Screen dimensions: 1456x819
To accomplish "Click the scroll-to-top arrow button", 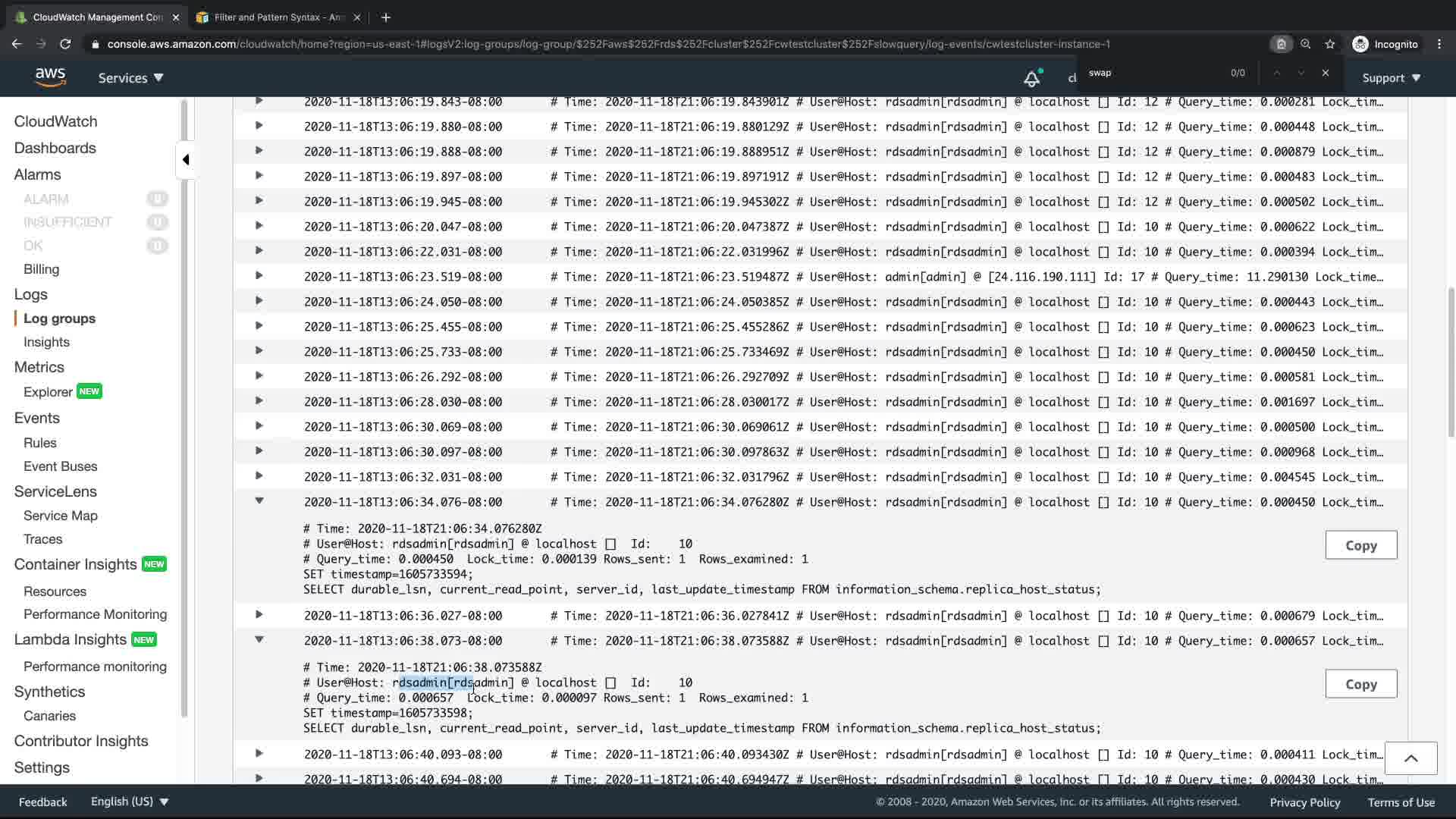I will [1410, 758].
